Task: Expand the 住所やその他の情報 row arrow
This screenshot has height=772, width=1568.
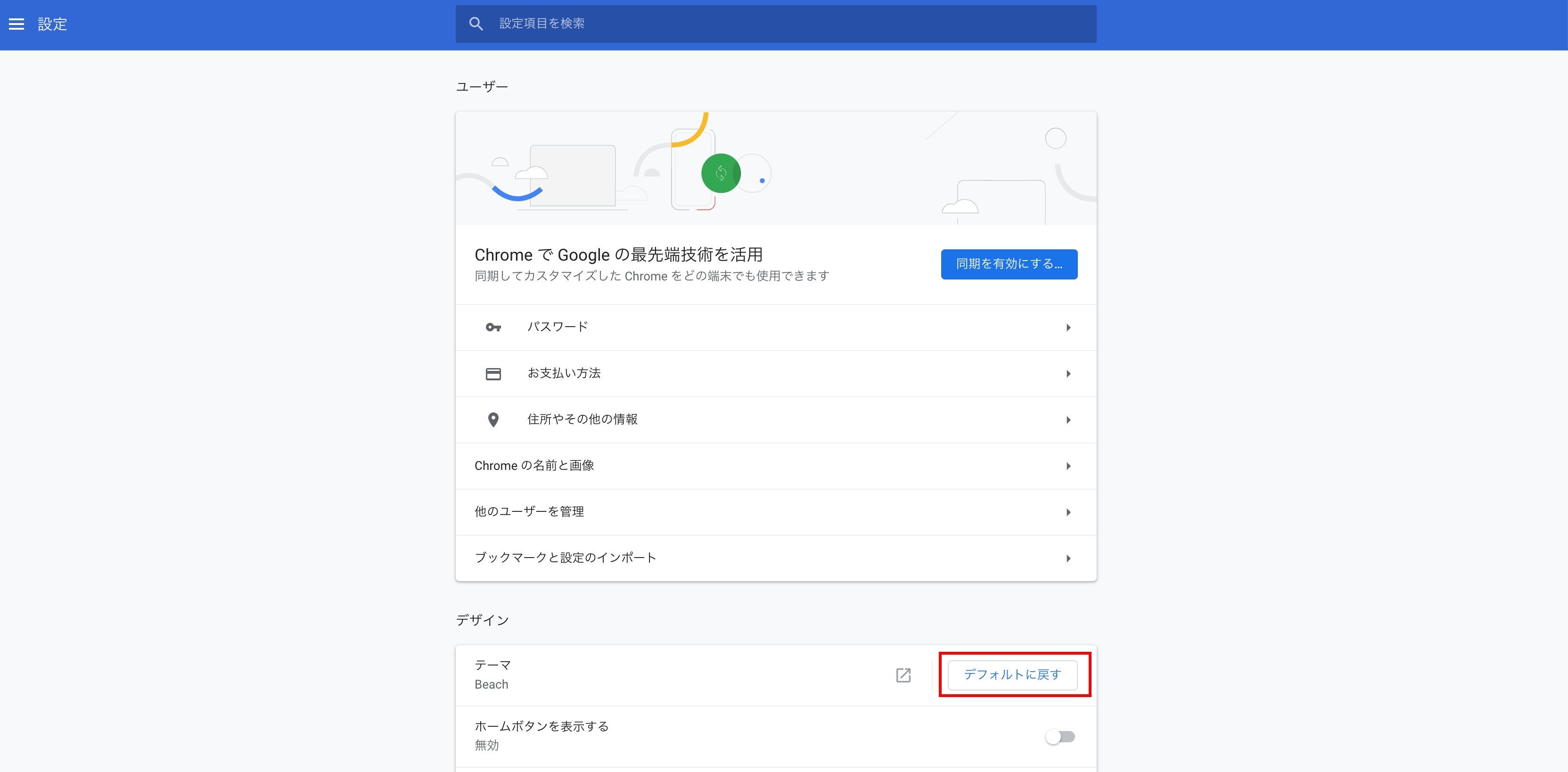Action: (1068, 420)
